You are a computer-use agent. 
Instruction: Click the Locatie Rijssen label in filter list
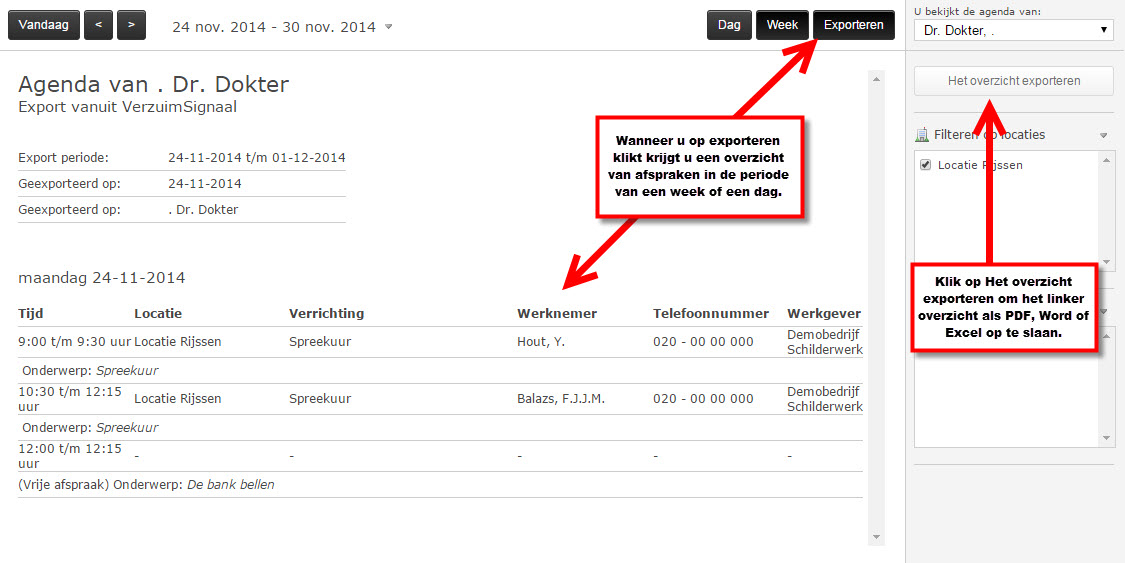980,165
